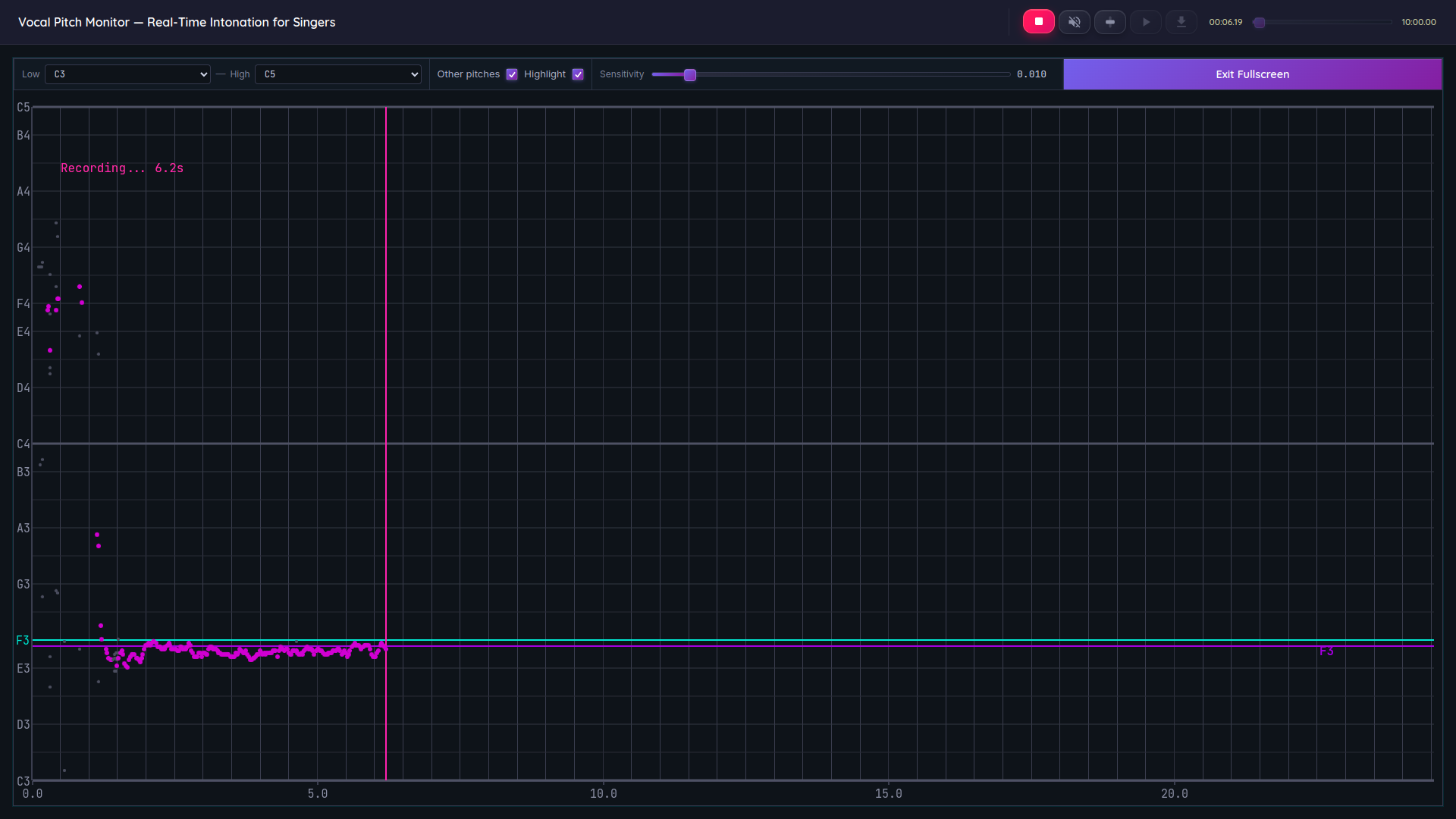Click the C5 label on the pitch axis
The image size is (1456, 819).
click(24, 108)
